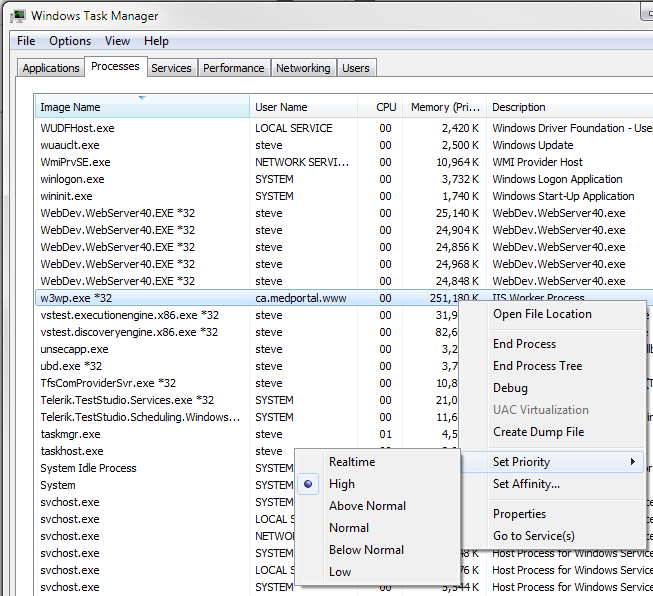Viewport: 653px width, 596px height.
Task: Select Telerik.TestStudio.Scheduling.Windows process
Action: click(140, 417)
